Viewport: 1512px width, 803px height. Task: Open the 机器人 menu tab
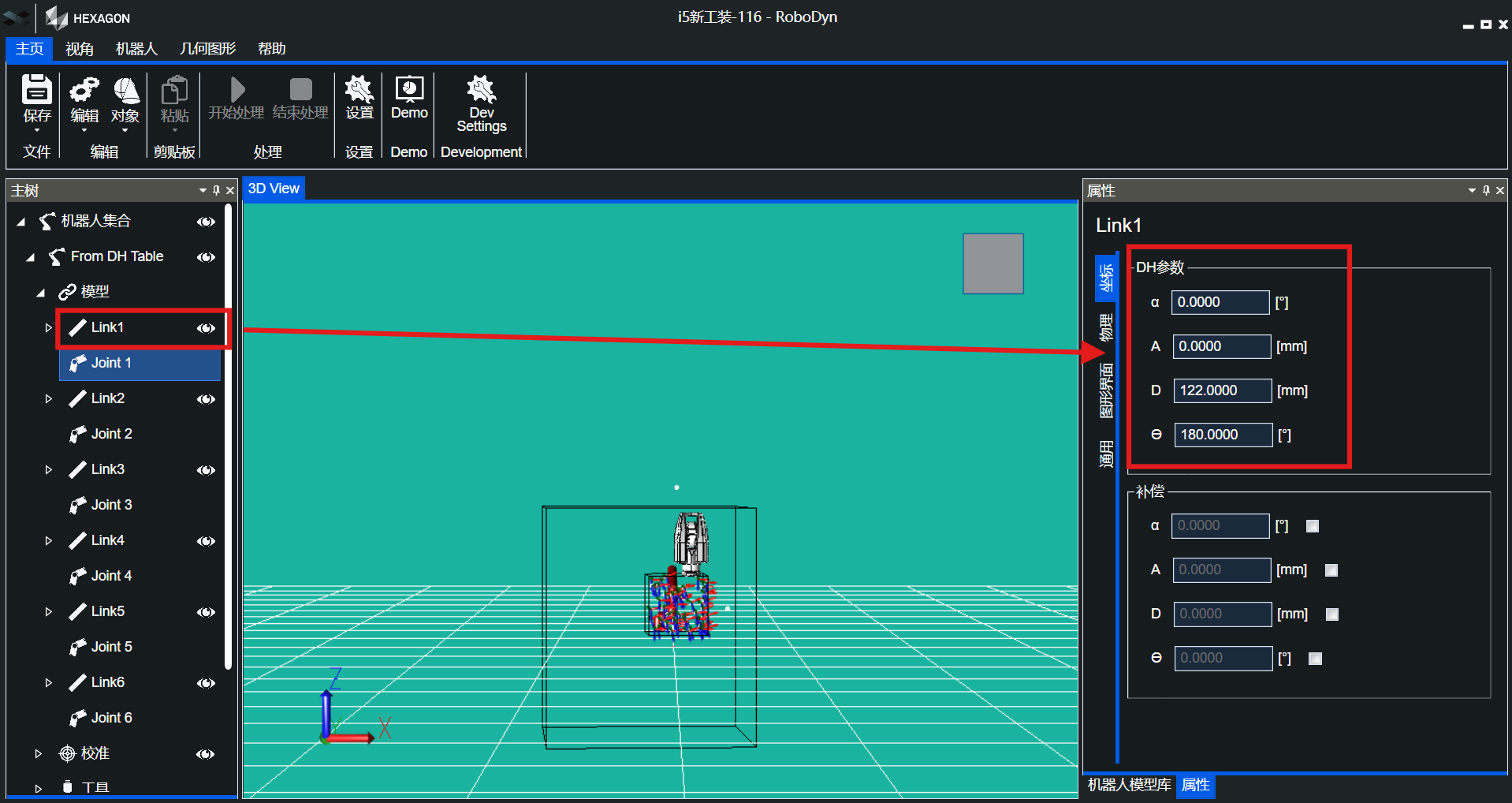click(136, 49)
